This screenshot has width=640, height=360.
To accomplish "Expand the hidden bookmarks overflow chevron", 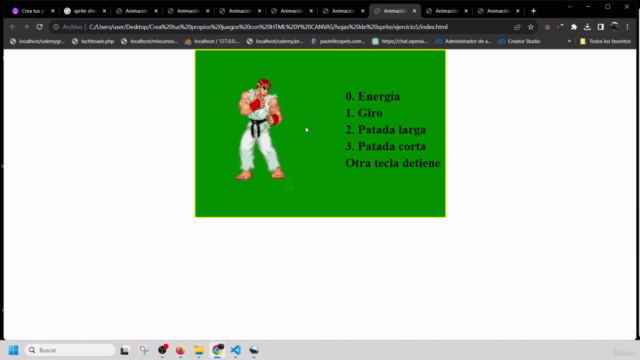I will (569, 41).
